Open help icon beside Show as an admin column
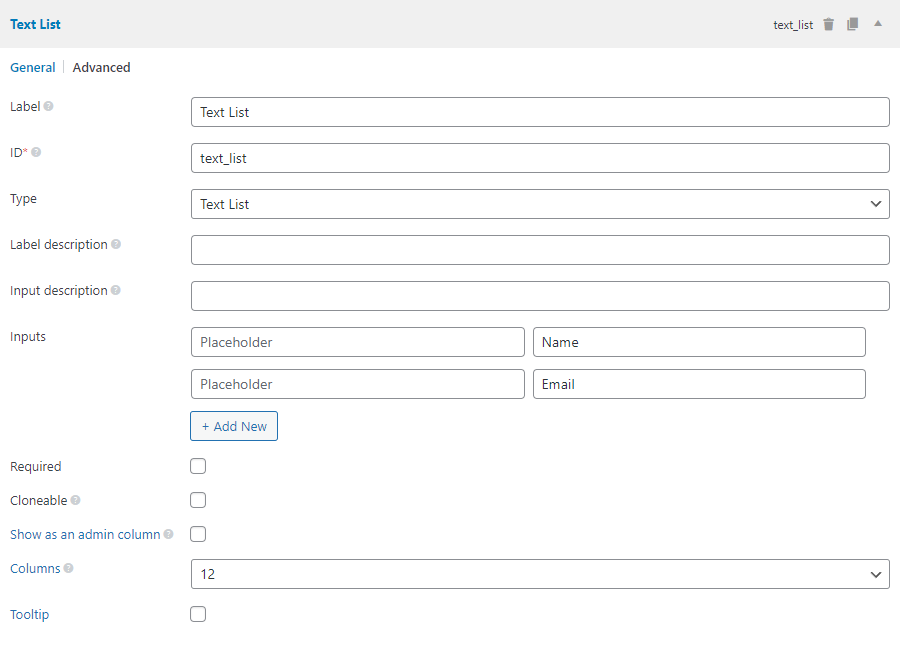900x649 pixels. coord(168,534)
